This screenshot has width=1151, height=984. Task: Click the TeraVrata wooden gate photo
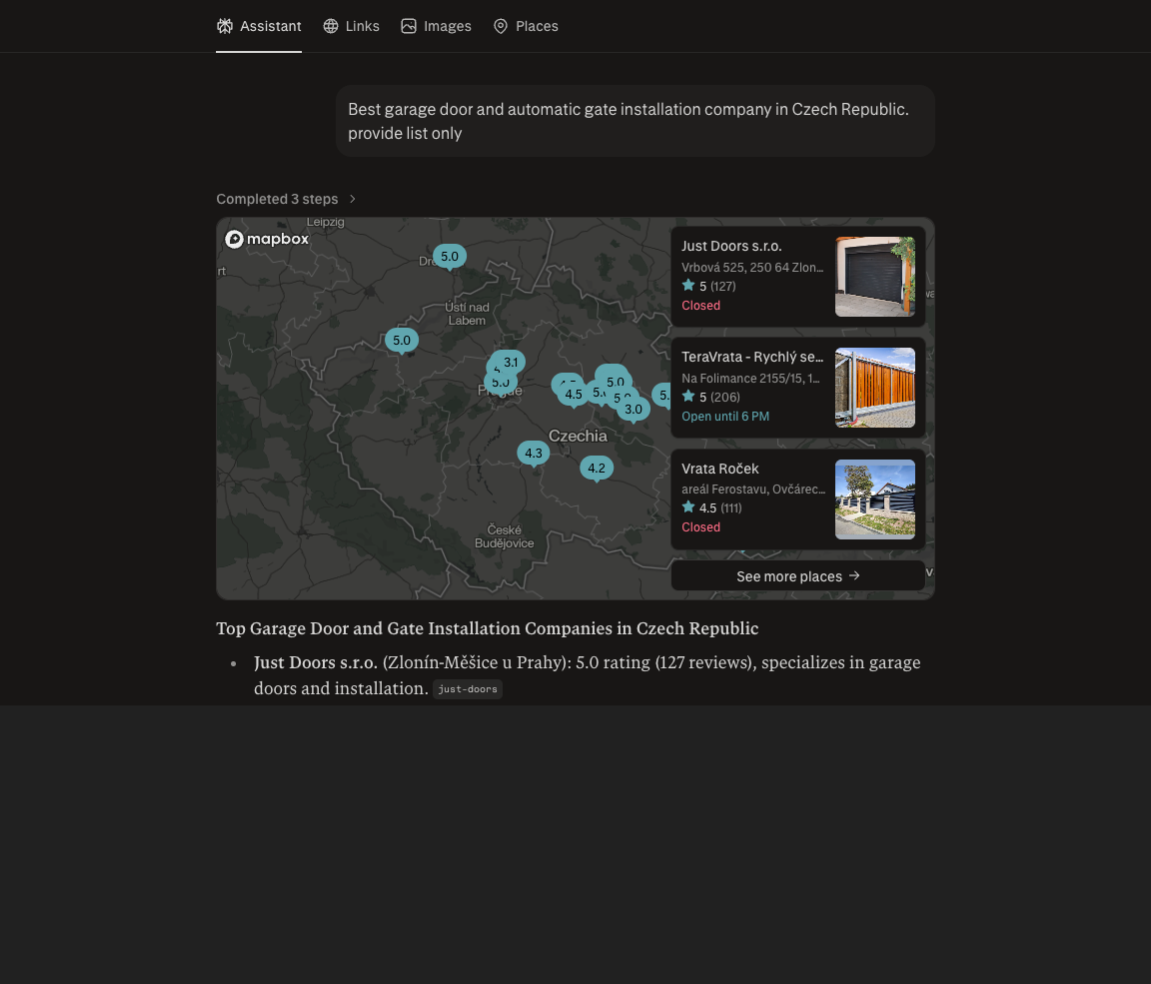pyautogui.click(x=875, y=388)
